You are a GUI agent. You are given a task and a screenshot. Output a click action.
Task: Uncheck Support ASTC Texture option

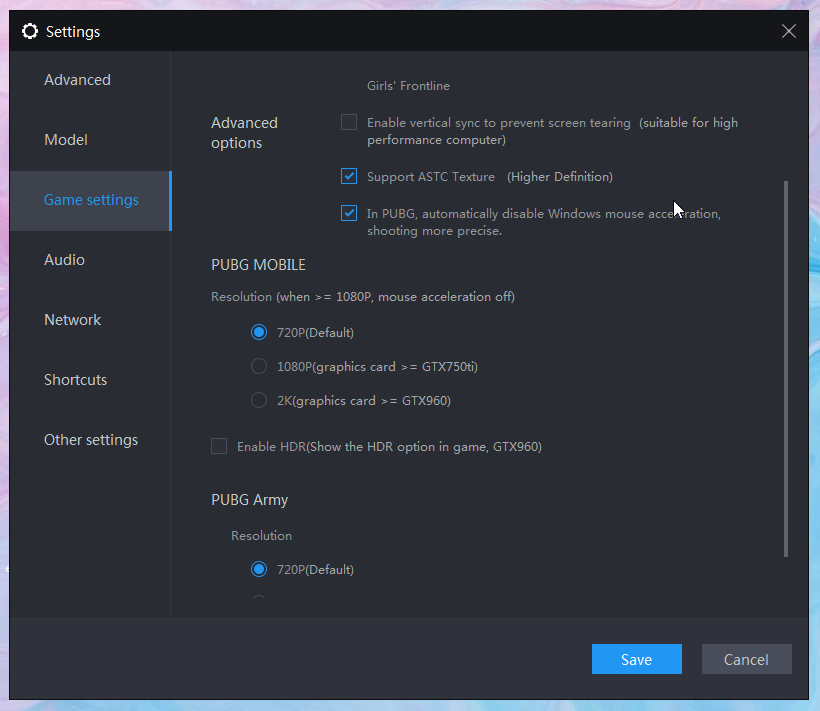tap(349, 176)
